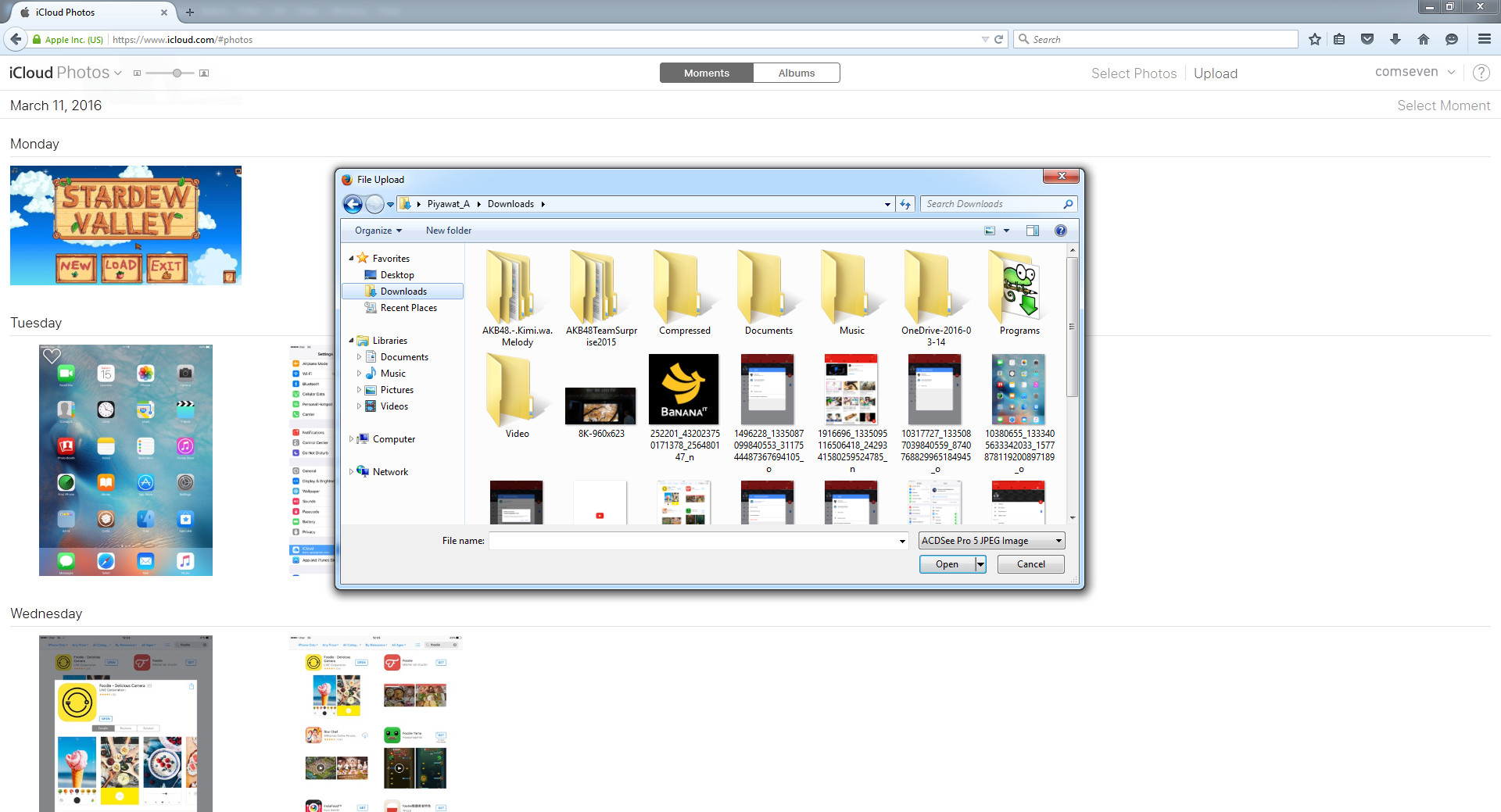This screenshot has height=812, width=1501.
Task: Click the large thumbnail size icon in iCloud
Action: tap(204, 73)
